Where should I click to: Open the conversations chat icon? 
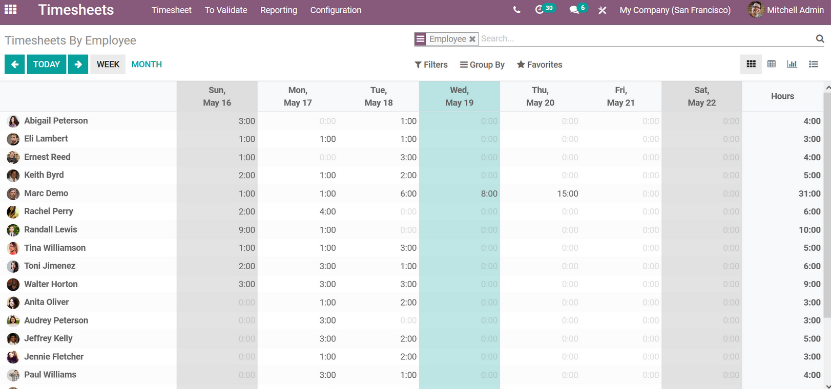[574, 10]
